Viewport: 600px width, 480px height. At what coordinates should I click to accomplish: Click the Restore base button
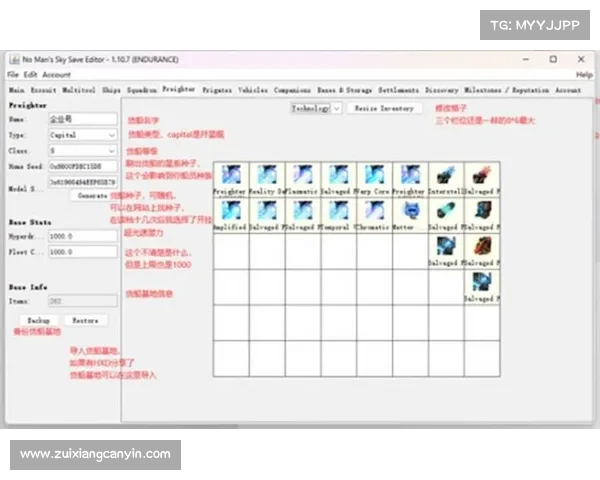(85, 320)
